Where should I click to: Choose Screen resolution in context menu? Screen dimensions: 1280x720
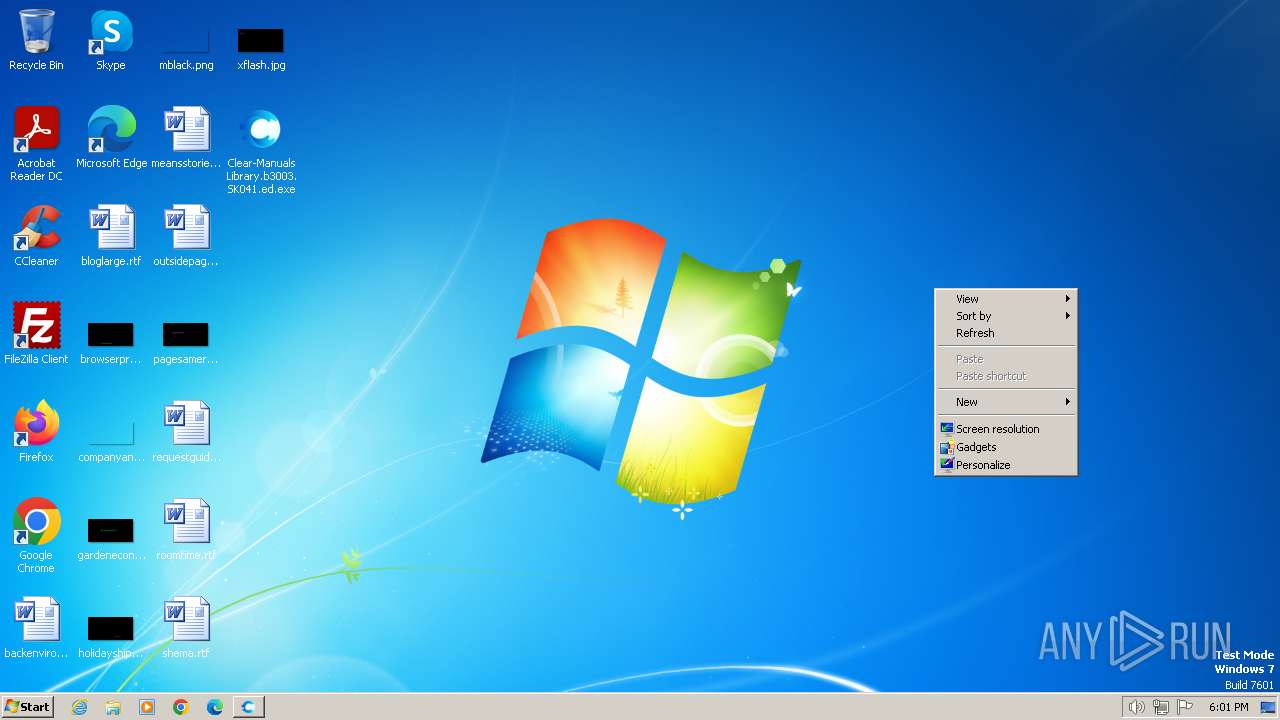point(1006,429)
